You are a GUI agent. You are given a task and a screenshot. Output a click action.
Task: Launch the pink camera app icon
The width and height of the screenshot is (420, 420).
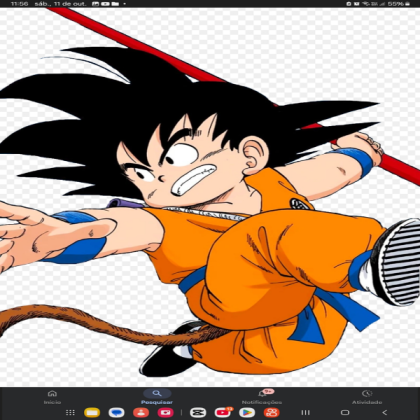(165, 413)
